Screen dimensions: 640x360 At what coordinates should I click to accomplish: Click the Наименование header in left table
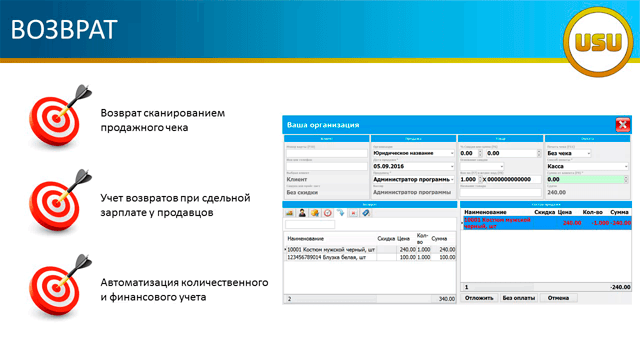coord(306,238)
